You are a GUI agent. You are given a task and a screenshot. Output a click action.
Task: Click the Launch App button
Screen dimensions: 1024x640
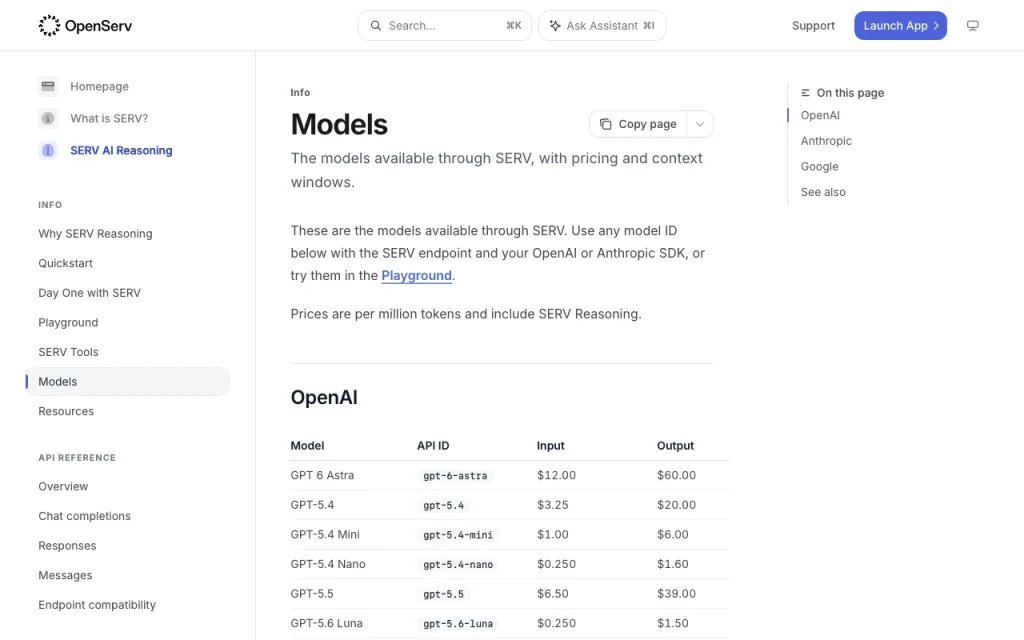coord(901,25)
